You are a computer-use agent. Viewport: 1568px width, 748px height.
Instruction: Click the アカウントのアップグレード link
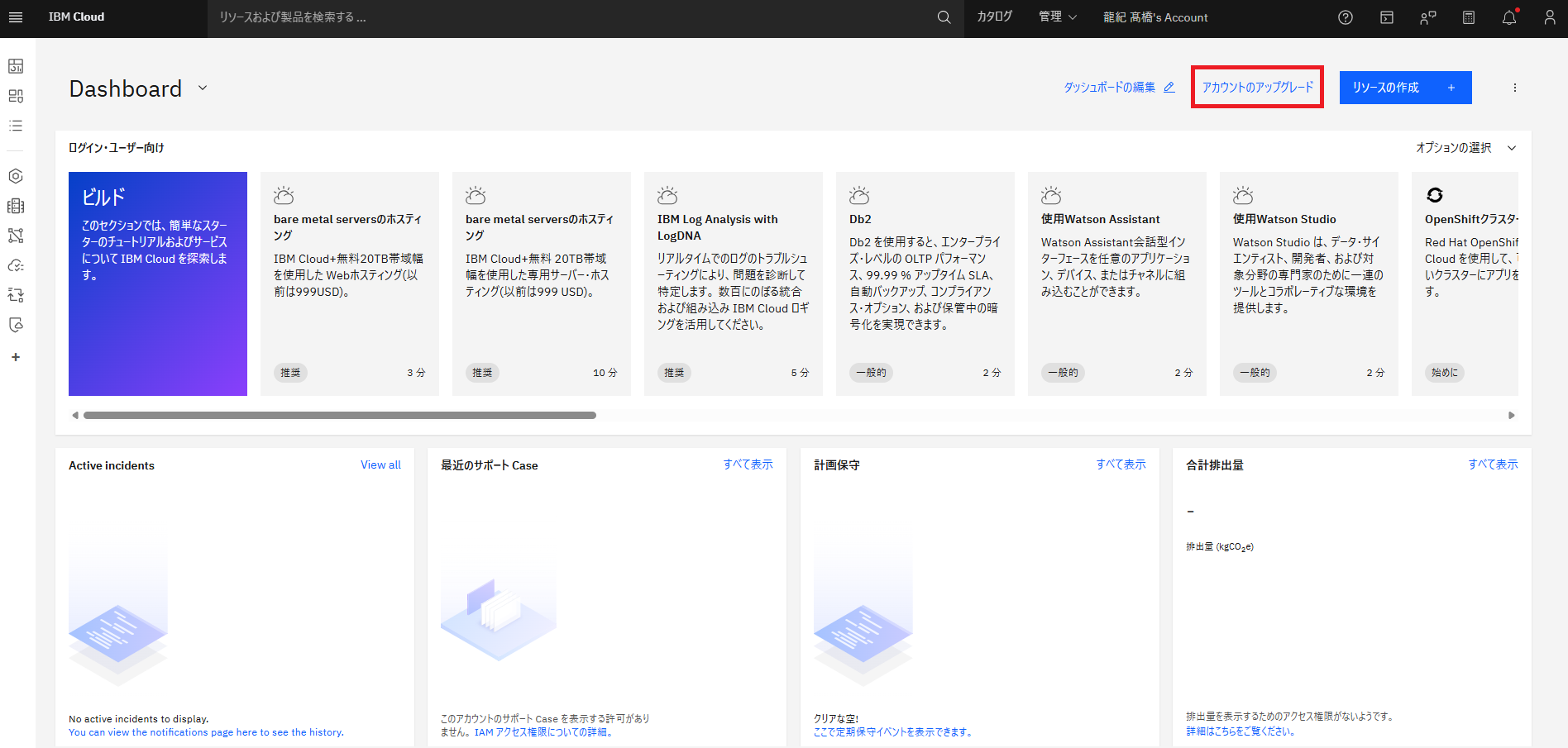(1257, 88)
